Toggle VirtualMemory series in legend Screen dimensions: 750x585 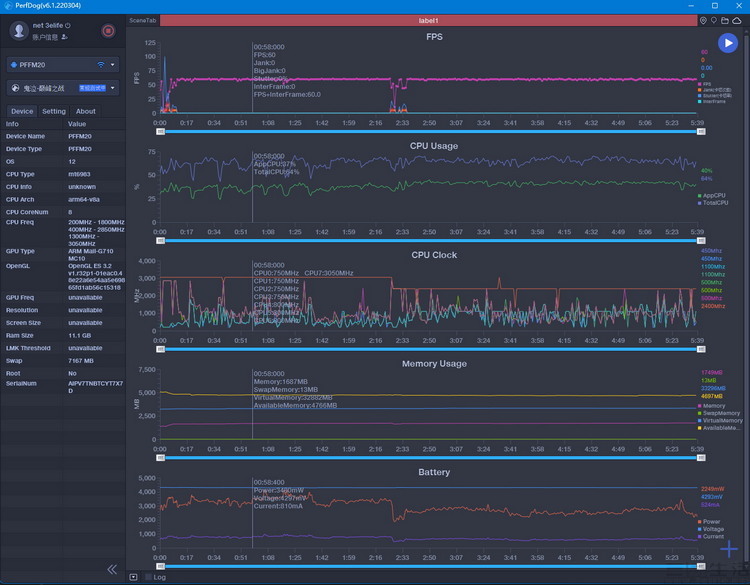[x=720, y=420]
